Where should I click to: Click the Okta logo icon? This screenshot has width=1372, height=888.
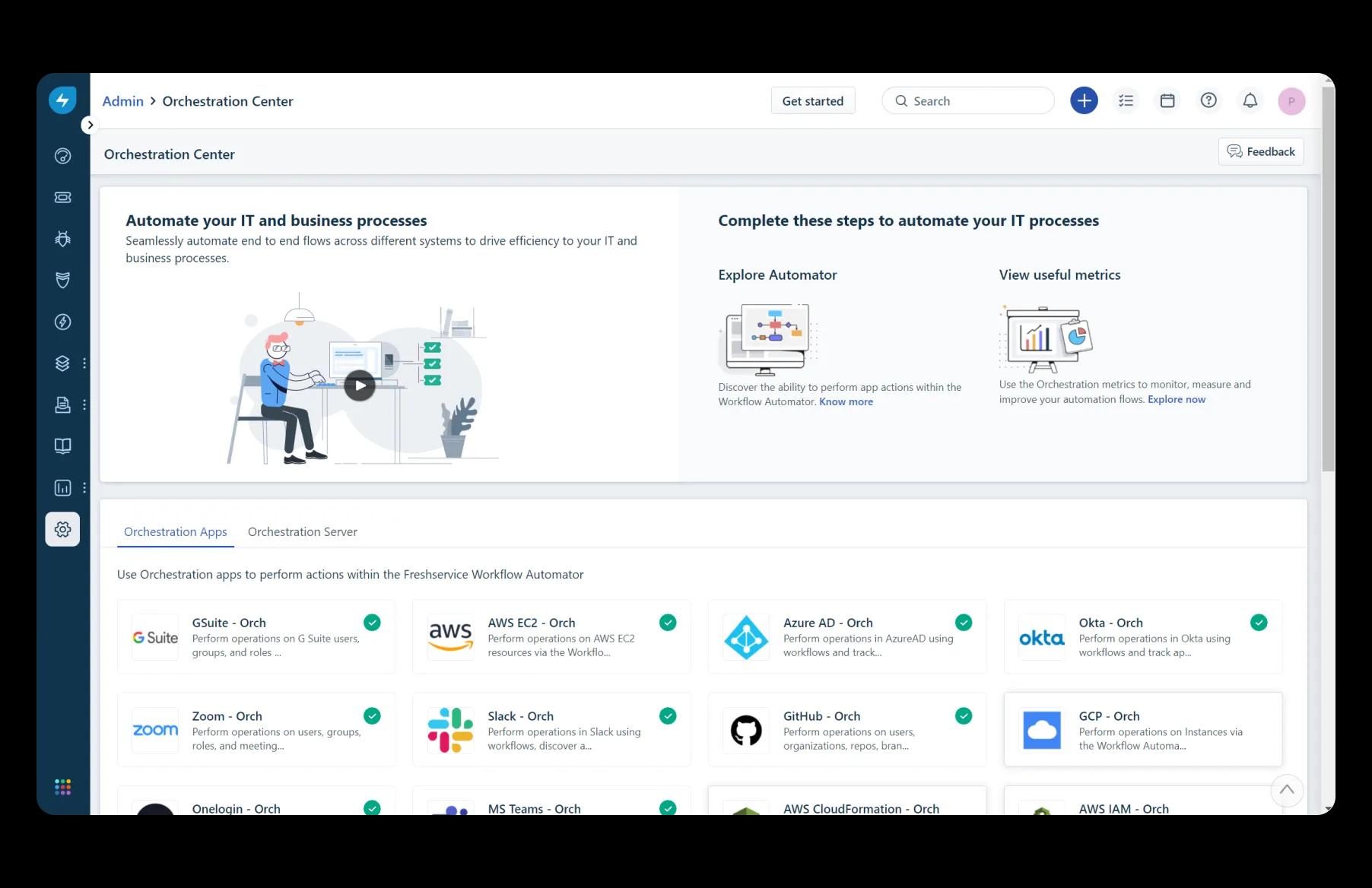1042,637
